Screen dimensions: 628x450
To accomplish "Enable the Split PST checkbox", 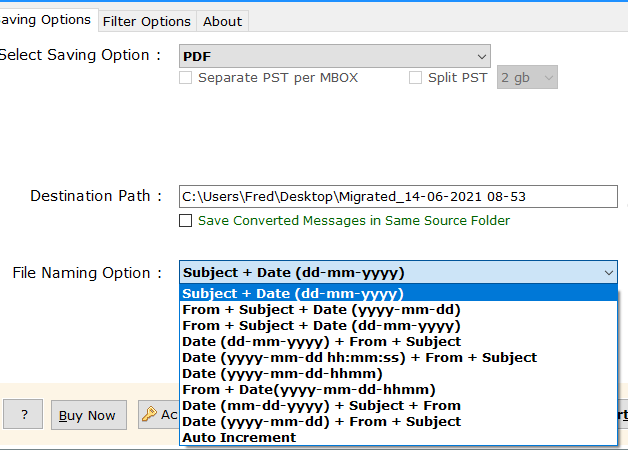I will pos(415,77).
